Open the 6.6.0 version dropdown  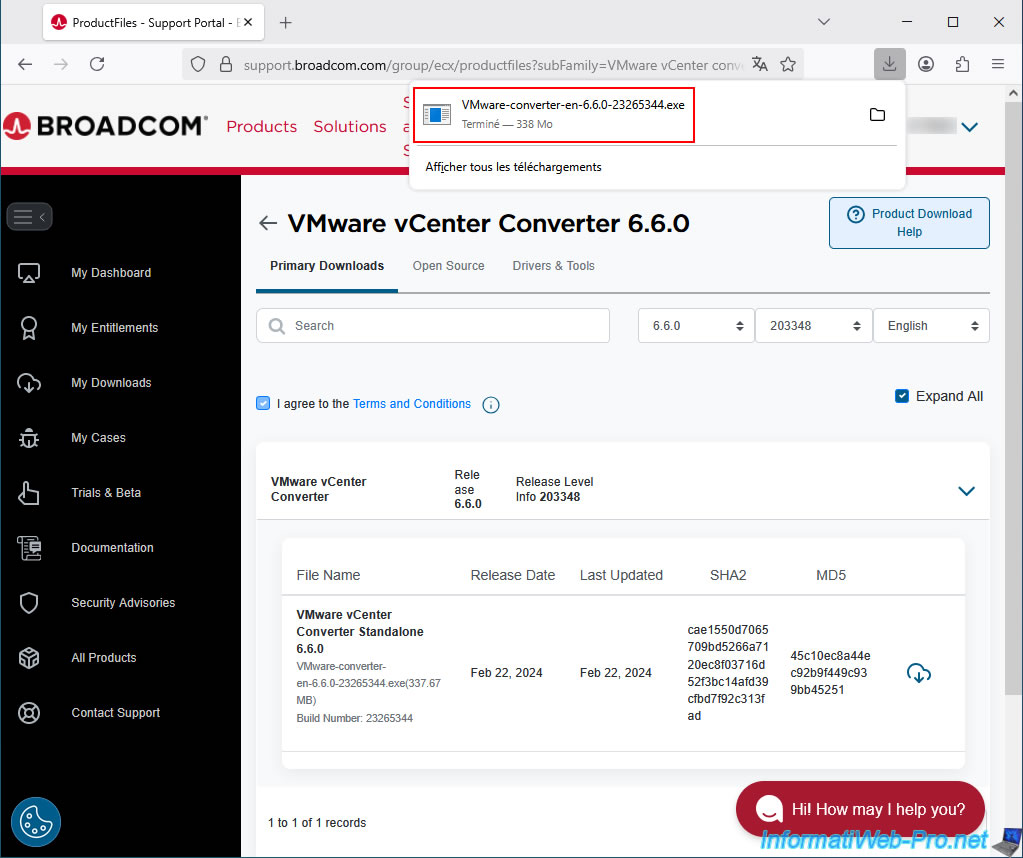click(696, 326)
